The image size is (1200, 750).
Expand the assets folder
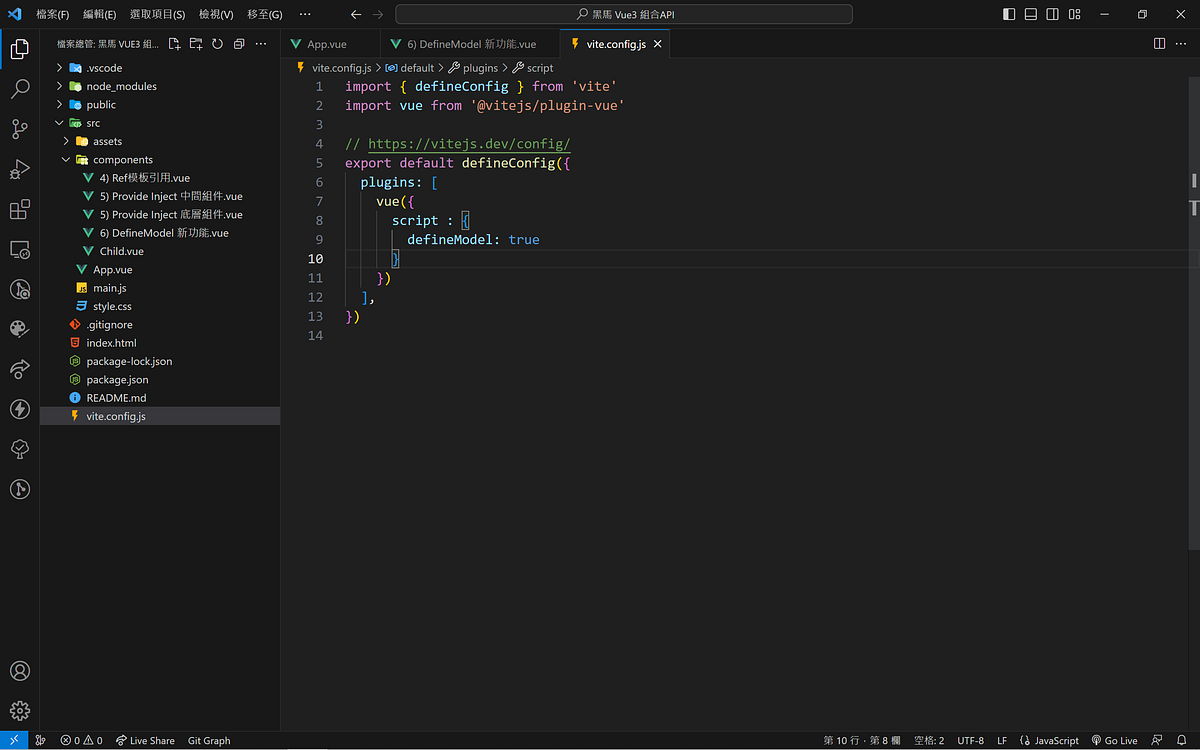click(x=107, y=141)
